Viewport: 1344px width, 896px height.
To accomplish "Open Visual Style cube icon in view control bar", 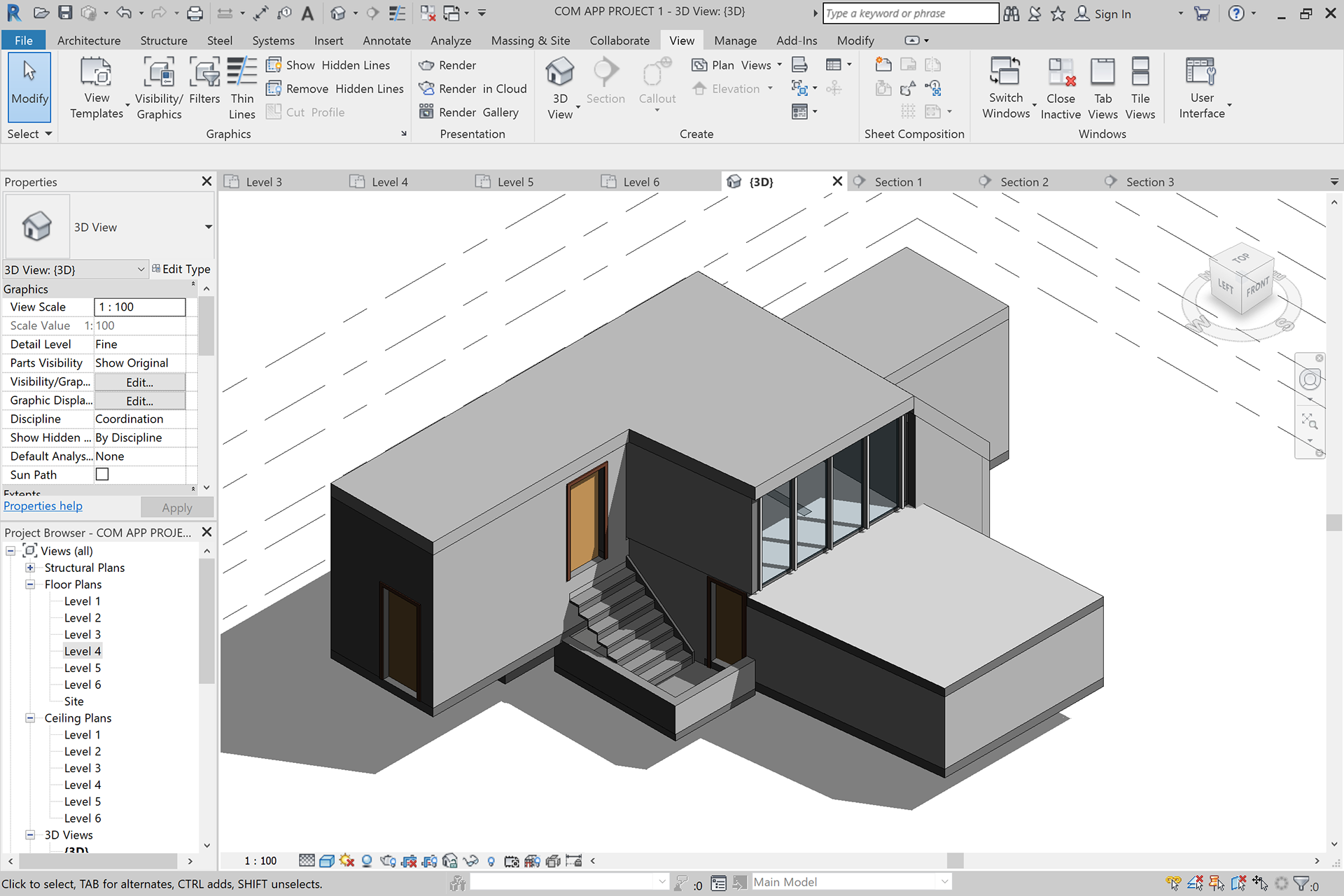I will 326,861.
